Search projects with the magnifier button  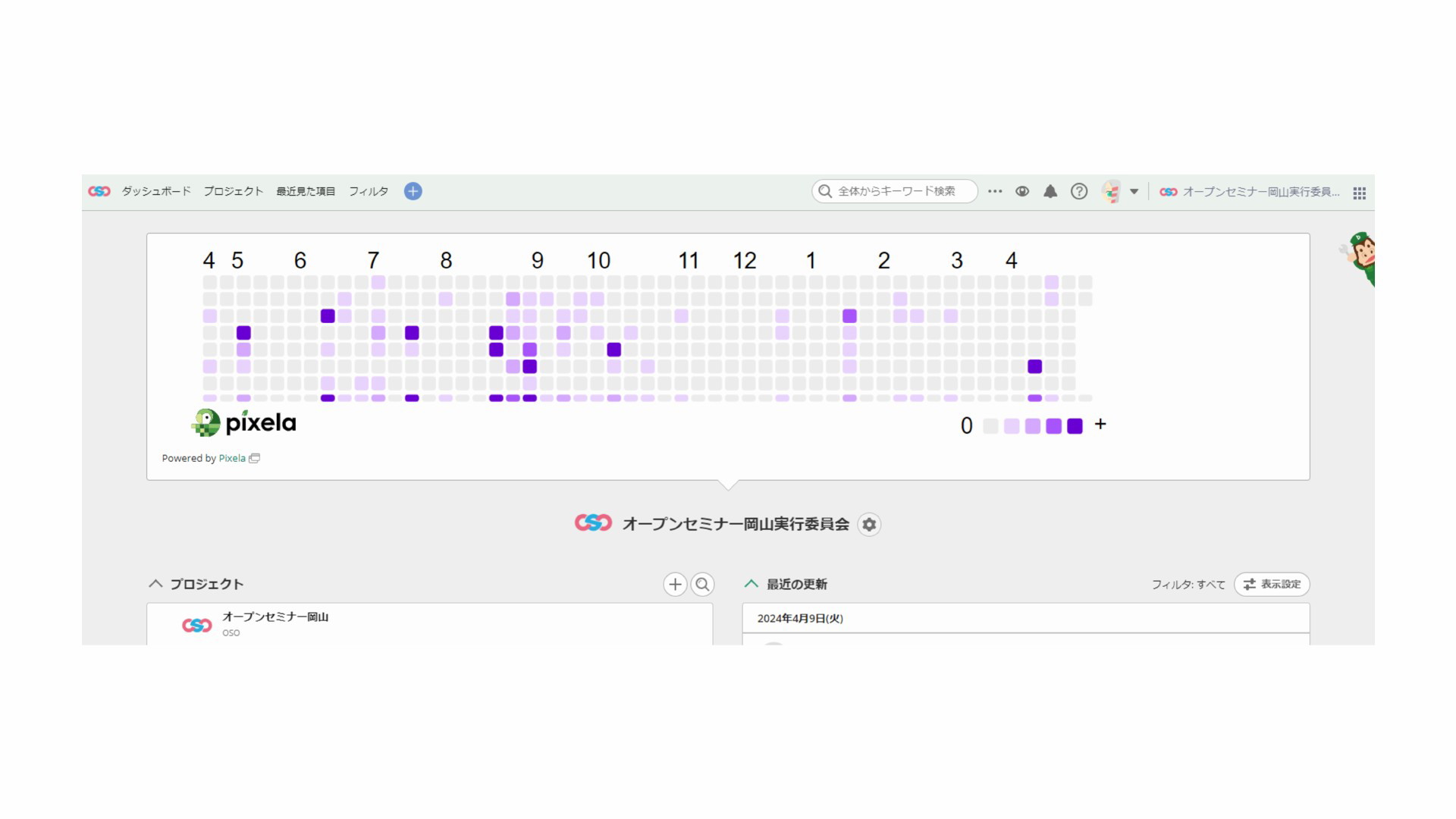[x=702, y=584]
